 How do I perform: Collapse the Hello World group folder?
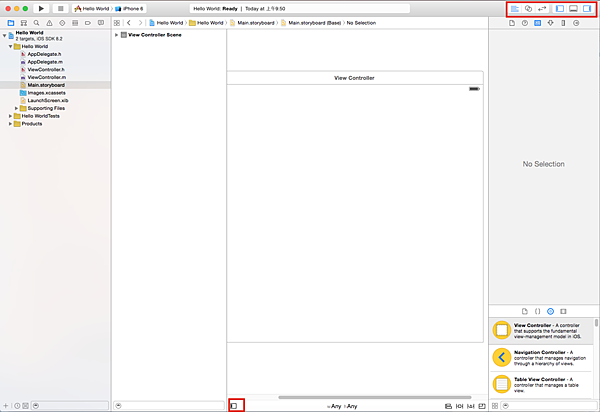click(x=11, y=46)
